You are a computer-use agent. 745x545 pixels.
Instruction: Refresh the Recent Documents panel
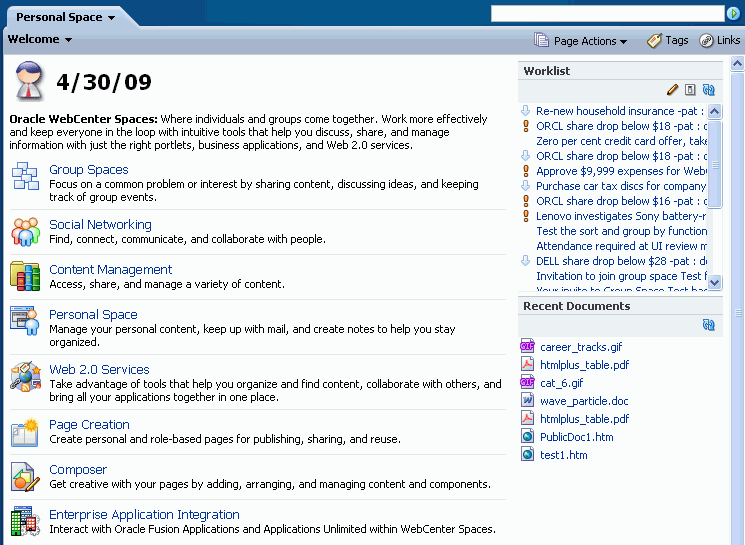[708, 325]
